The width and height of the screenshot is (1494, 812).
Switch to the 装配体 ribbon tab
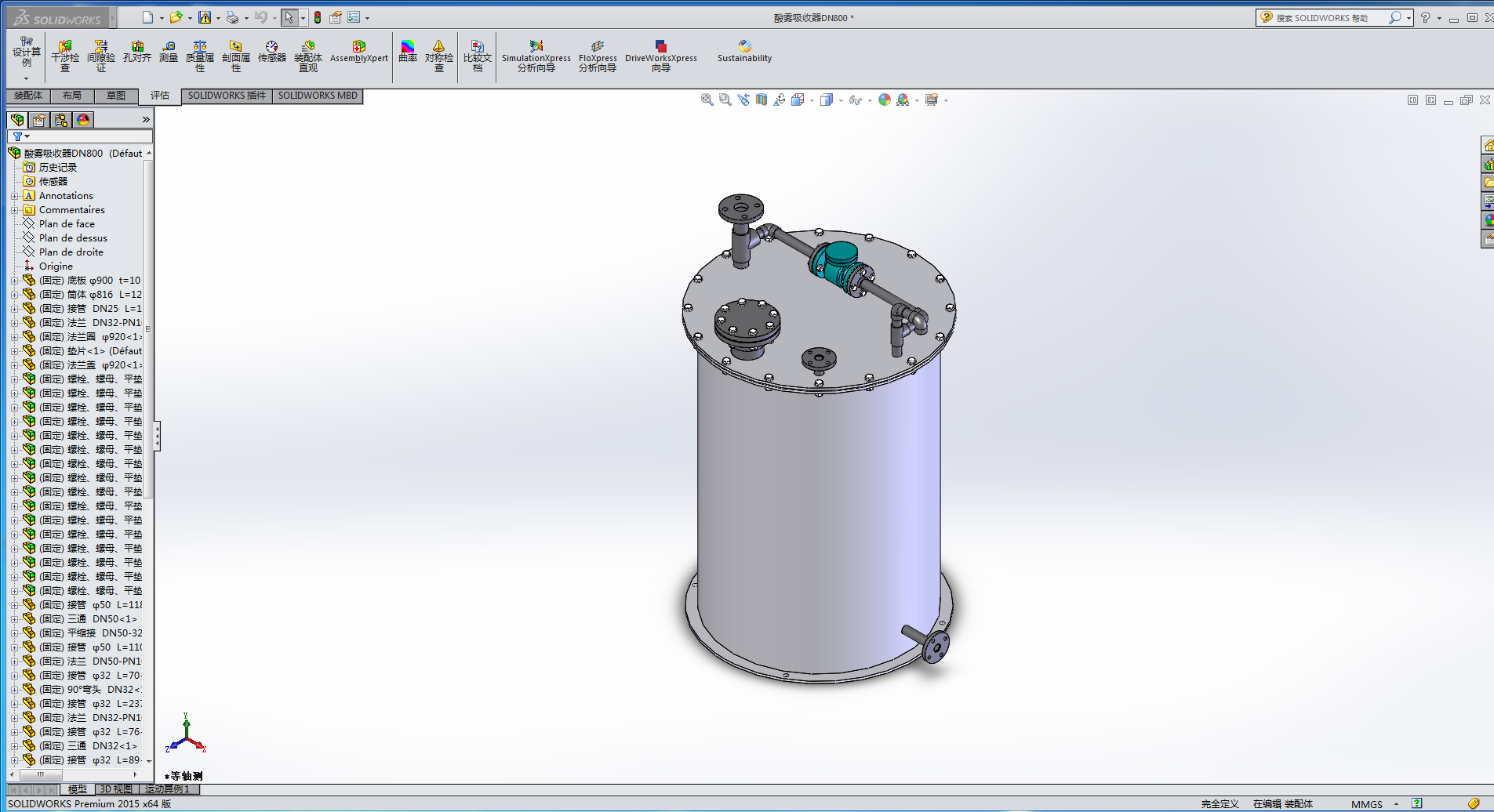point(28,96)
